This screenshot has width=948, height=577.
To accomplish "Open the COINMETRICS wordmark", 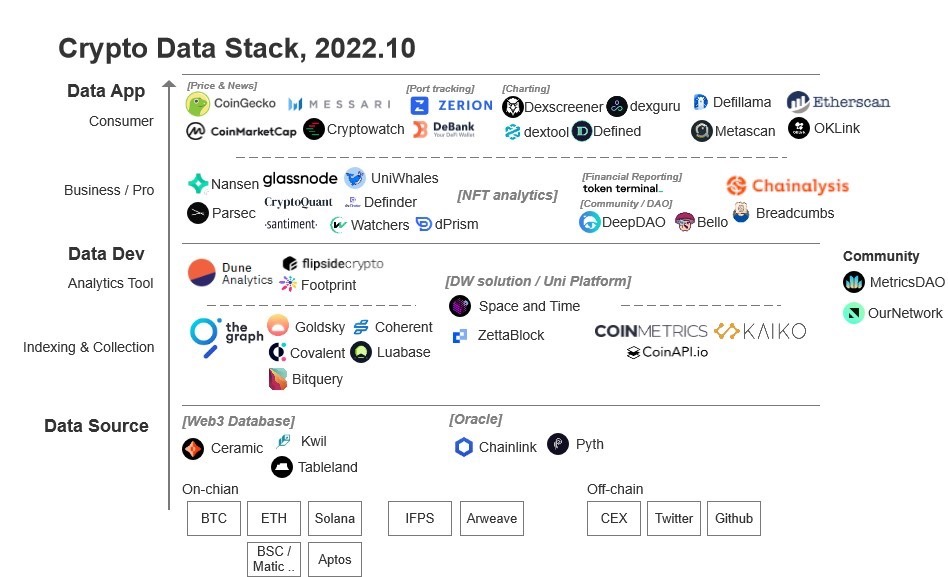I will [651, 331].
